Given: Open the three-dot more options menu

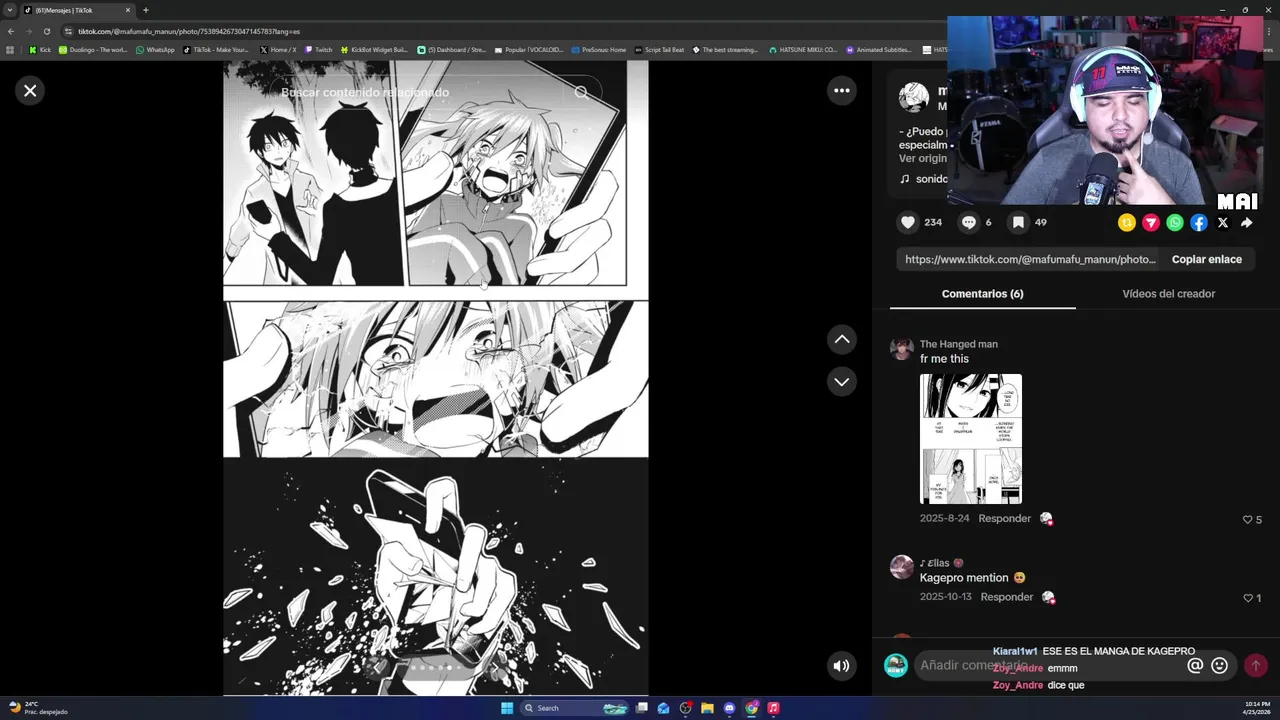Looking at the screenshot, I should [x=842, y=91].
